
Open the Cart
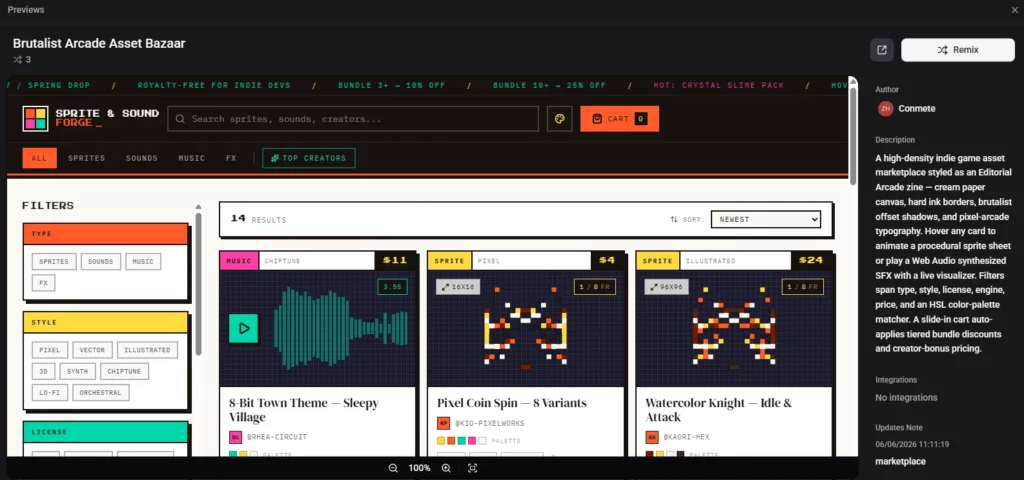coord(619,119)
